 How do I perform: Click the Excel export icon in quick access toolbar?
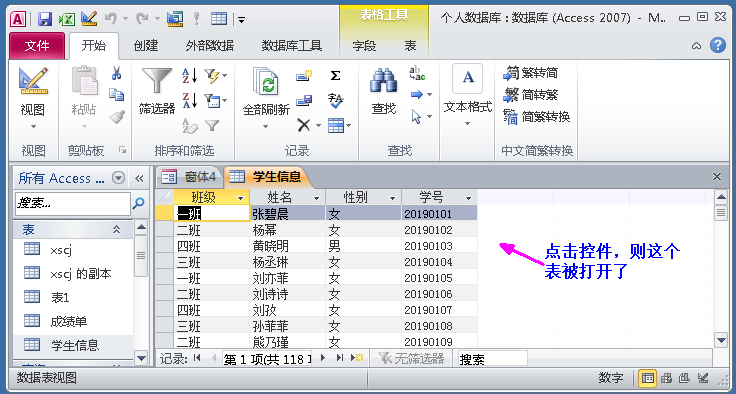(67, 19)
